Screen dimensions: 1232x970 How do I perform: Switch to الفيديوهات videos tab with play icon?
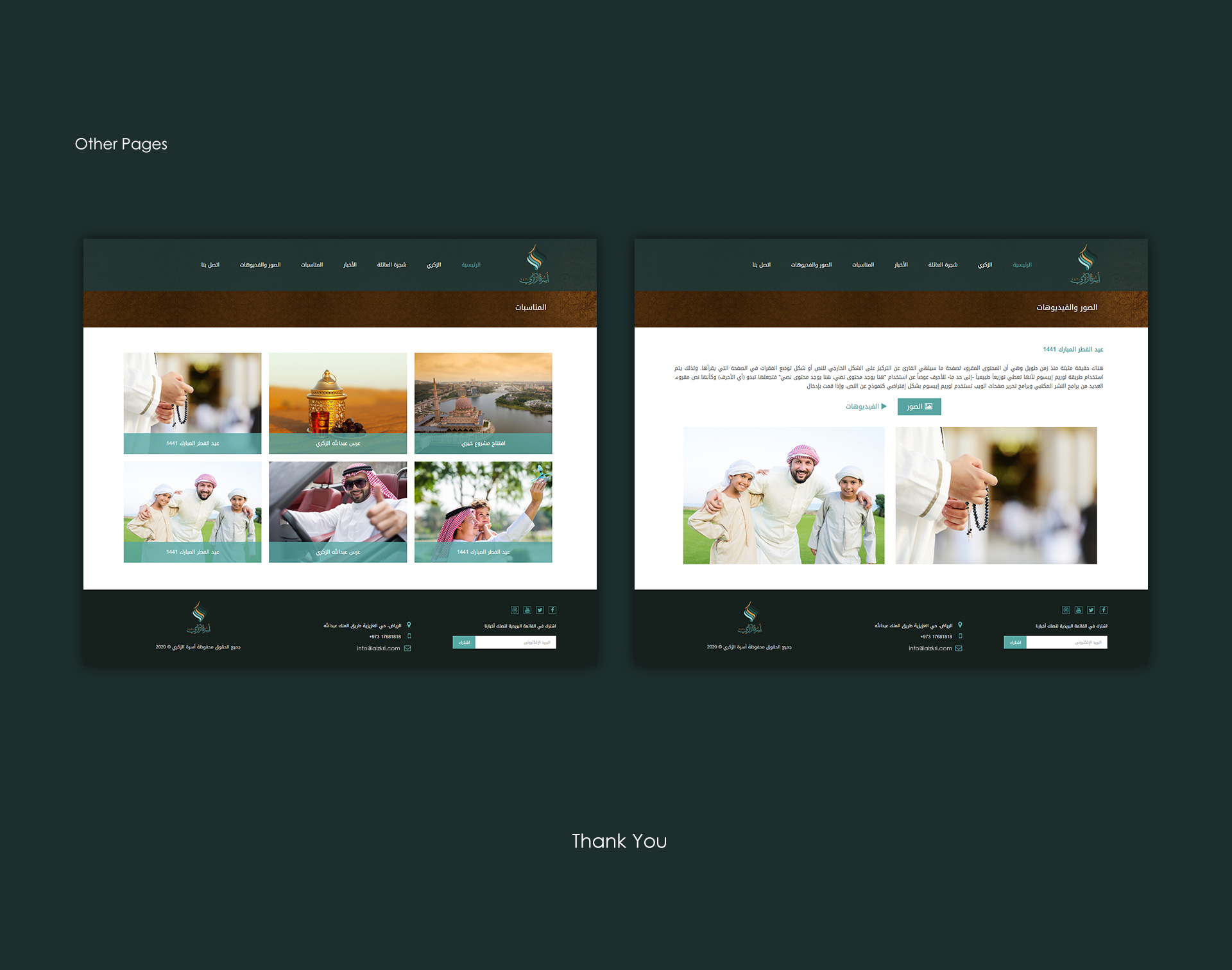[866, 406]
